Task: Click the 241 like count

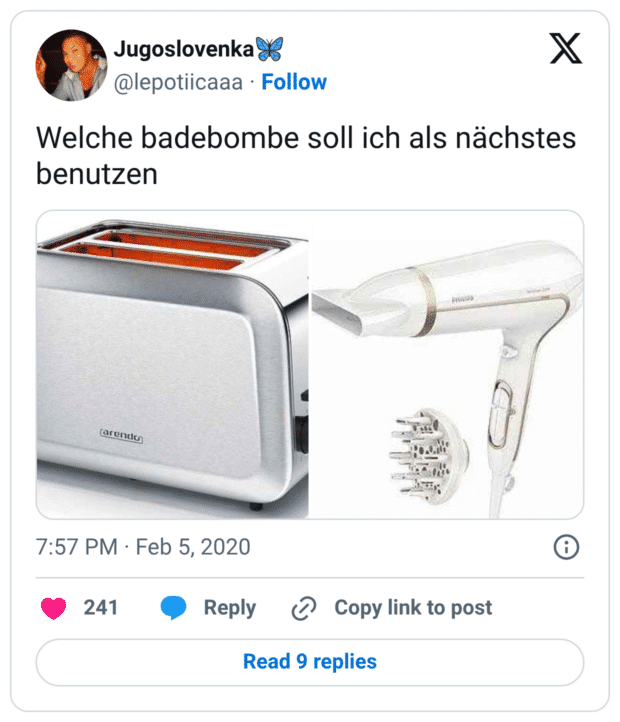Action: point(101,607)
